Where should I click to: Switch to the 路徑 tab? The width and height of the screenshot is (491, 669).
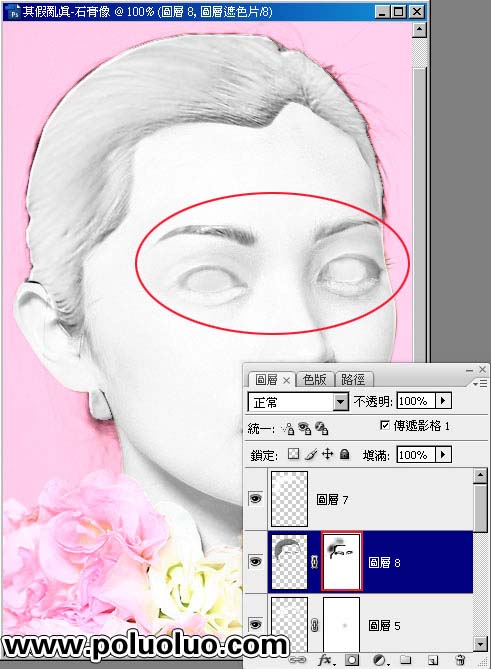[x=353, y=379]
